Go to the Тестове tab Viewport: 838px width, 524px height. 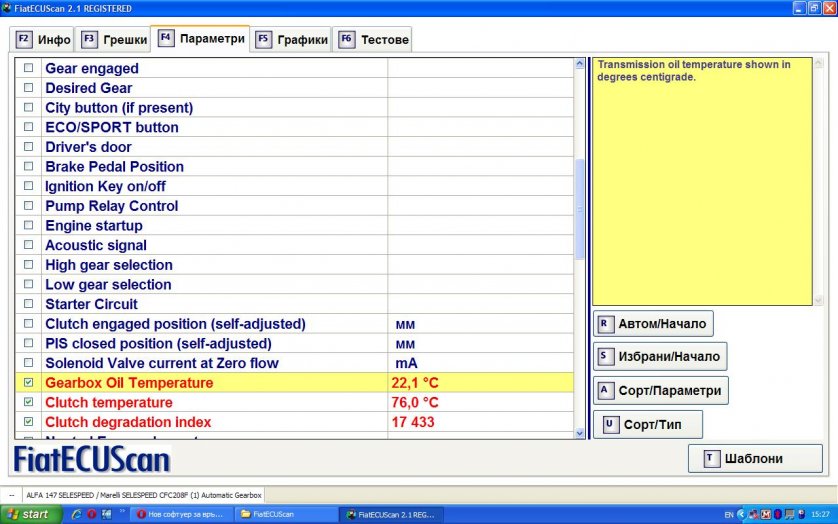pos(374,40)
